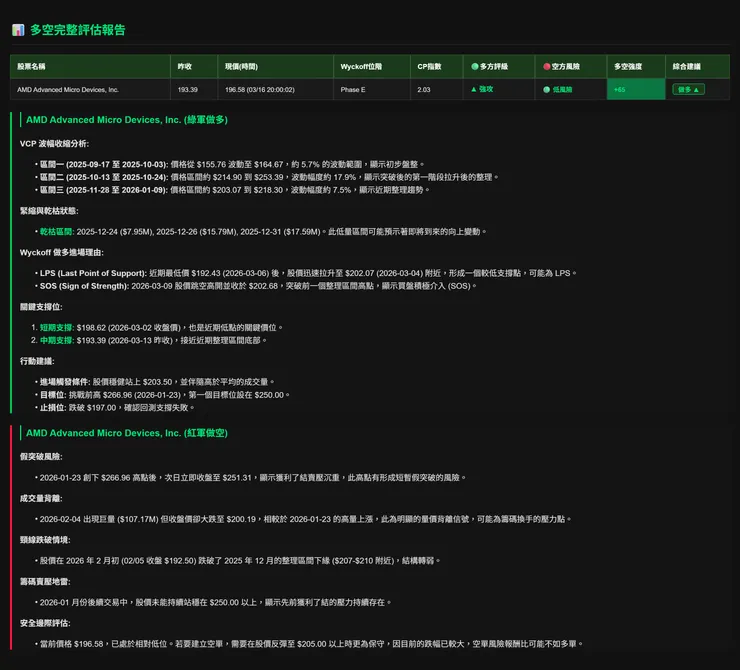The height and width of the screenshot is (670, 740).
Task: Click the green circle icon in 多方評級 header
Action: pos(474,67)
